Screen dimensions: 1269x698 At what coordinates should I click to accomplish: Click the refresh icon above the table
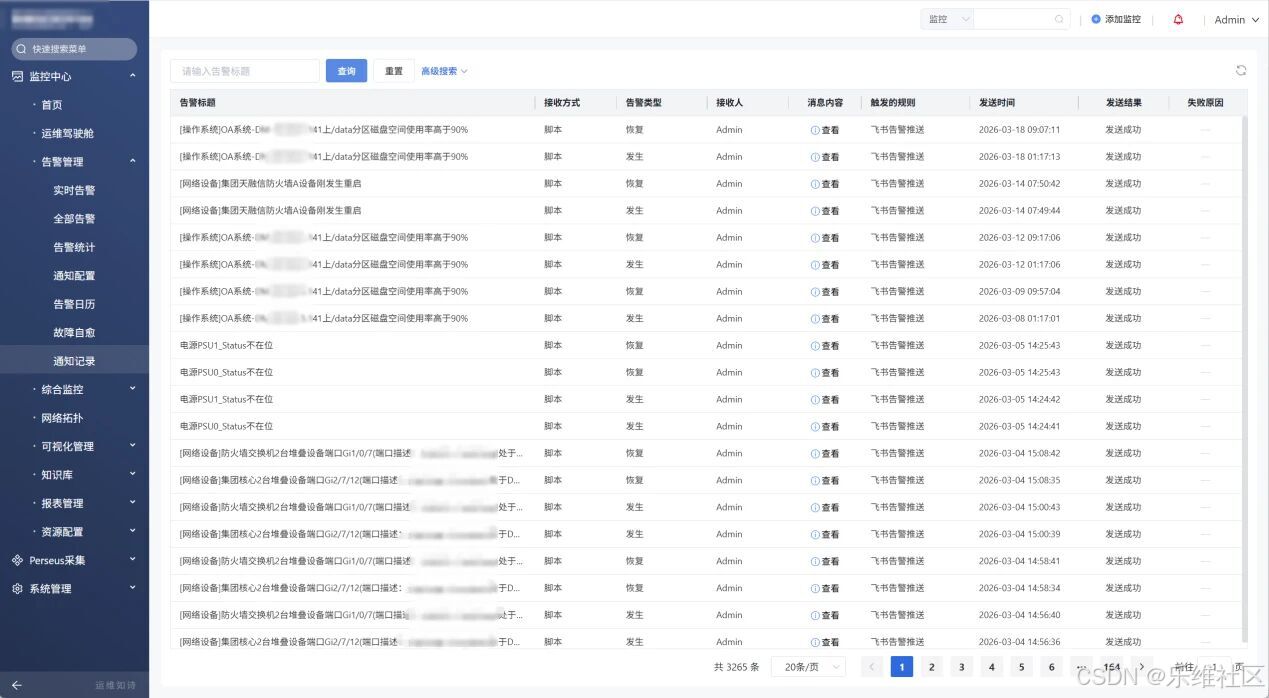(1241, 70)
